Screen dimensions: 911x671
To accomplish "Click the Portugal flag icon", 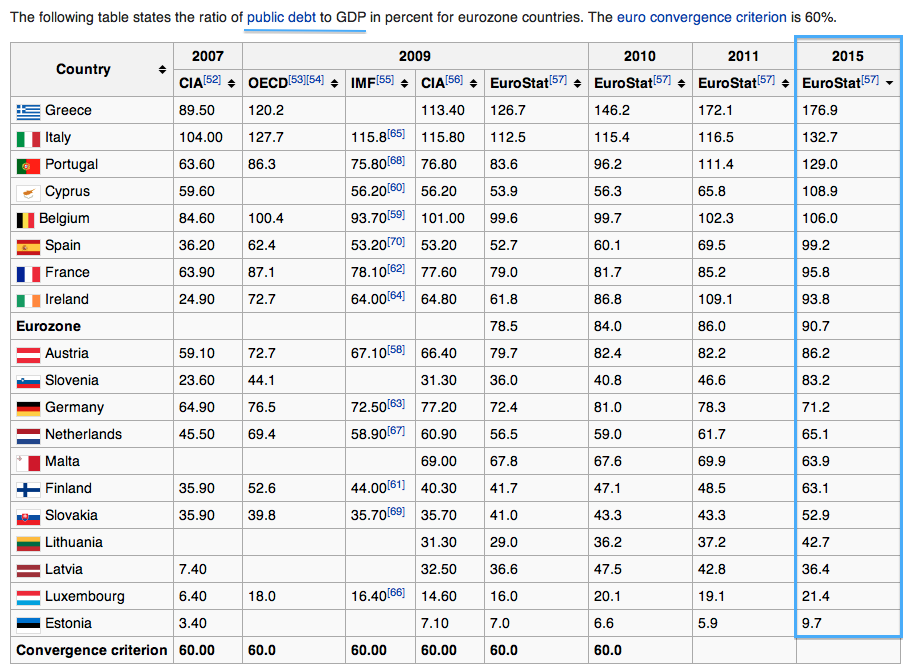I will (x=28, y=165).
